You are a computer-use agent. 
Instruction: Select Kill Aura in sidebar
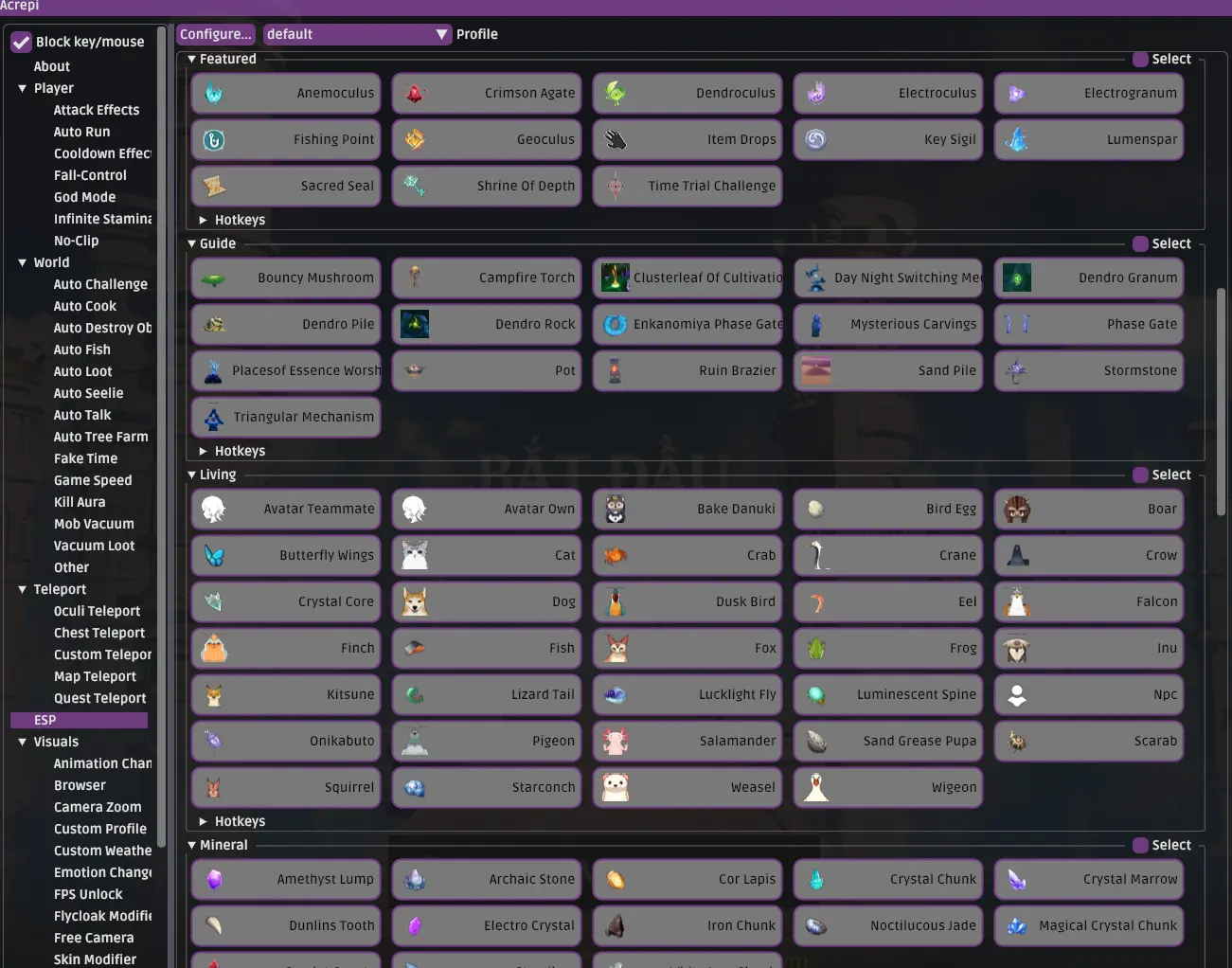click(x=80, y=502)
